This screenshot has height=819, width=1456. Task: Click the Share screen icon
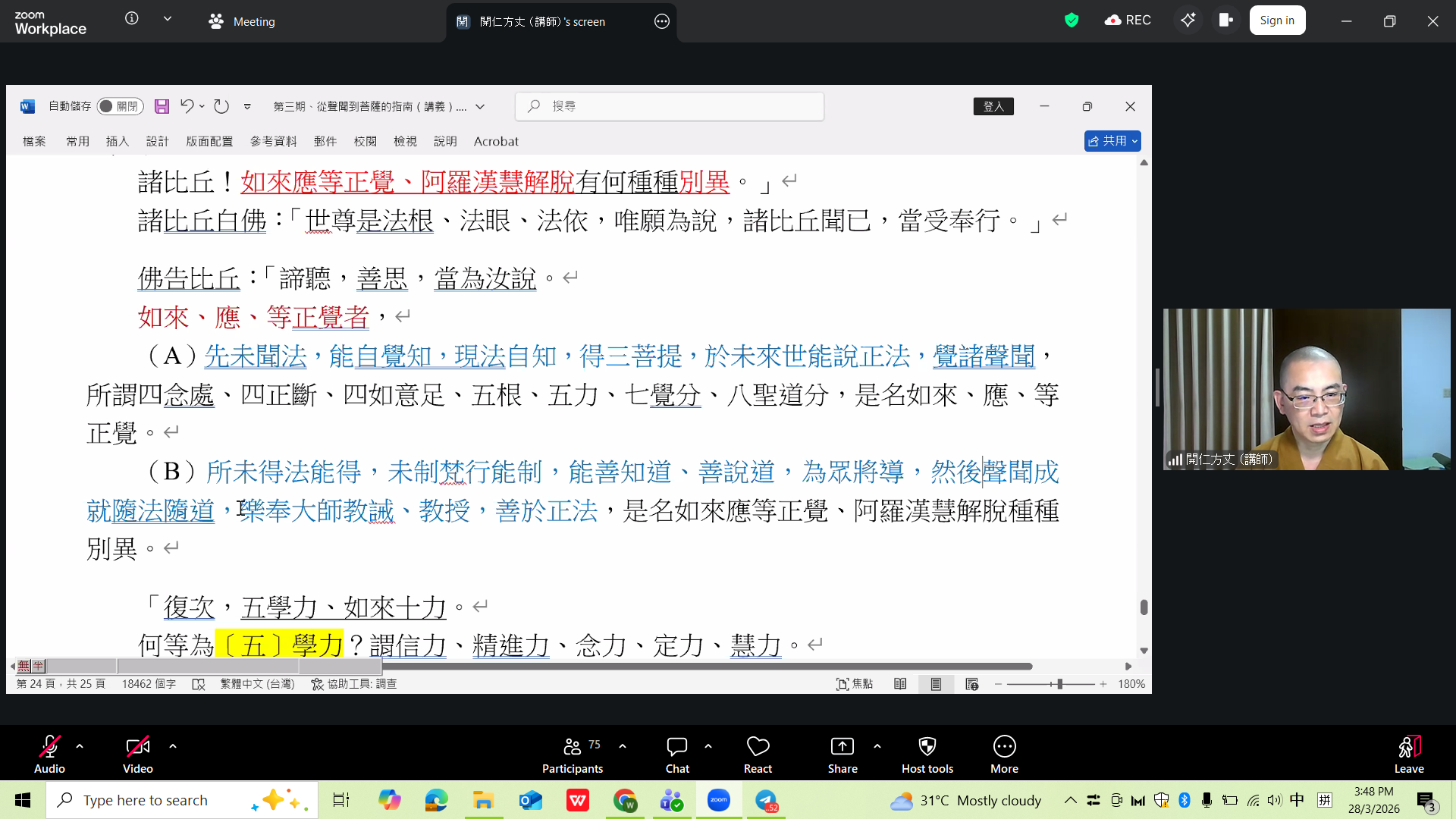[842, 747]
